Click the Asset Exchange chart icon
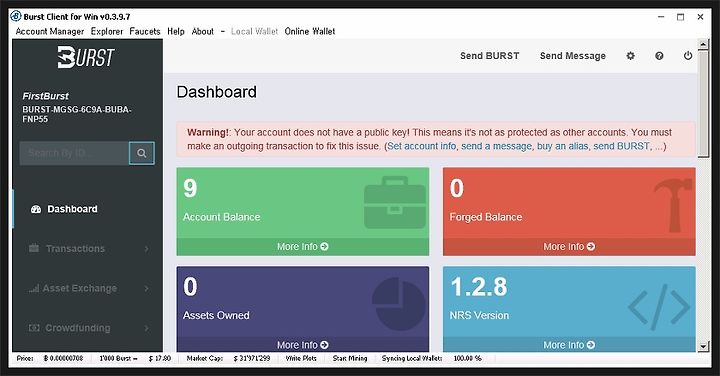 click(34, 288)
